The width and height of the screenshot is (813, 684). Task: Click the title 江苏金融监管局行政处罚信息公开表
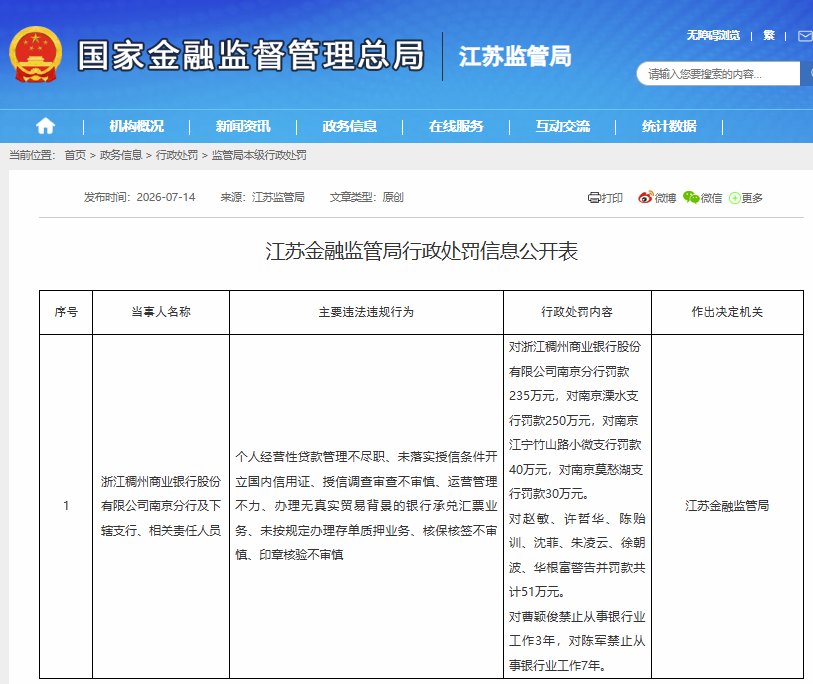[422, 251]
